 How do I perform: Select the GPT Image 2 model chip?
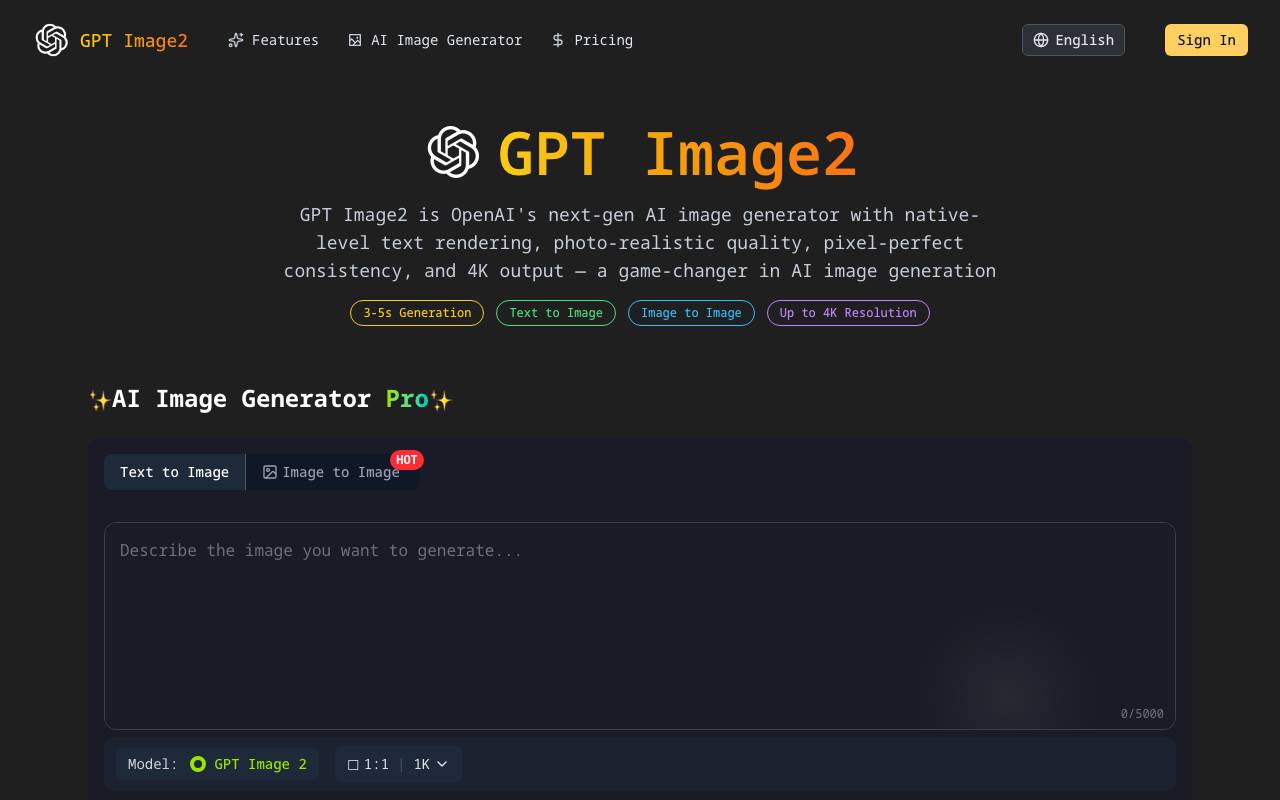pos(217,764)
